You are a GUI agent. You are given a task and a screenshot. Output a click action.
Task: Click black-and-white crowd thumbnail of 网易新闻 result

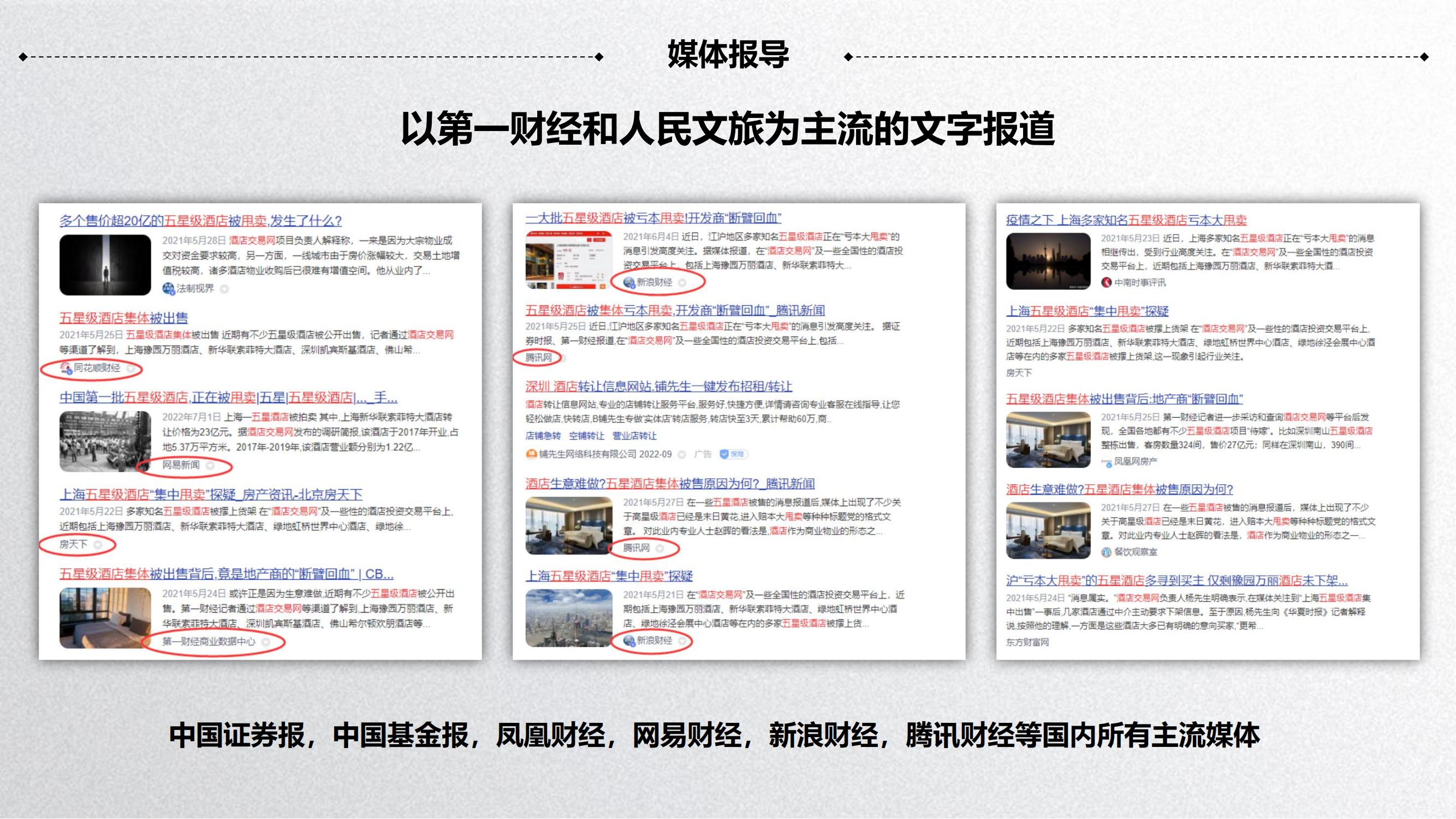tap(105, 441)
